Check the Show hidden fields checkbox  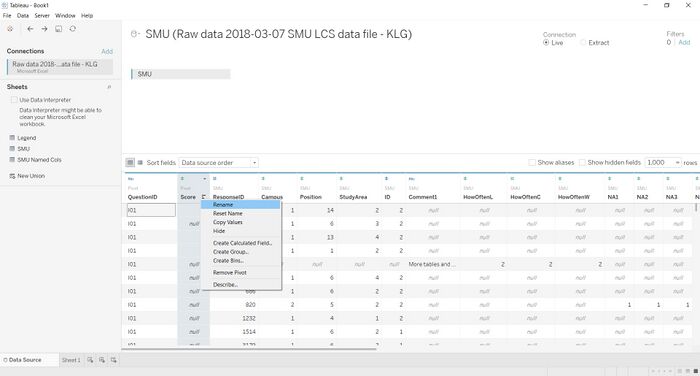click(x=582, y=163)
